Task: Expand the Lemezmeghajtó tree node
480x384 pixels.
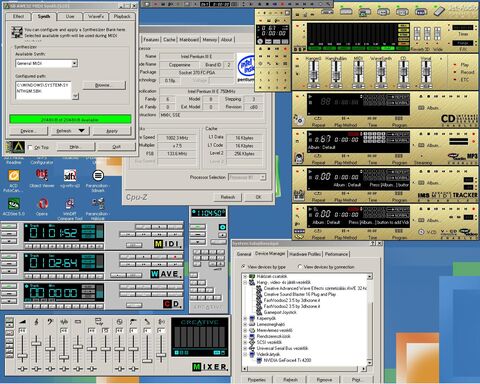Action: point(245,324)
